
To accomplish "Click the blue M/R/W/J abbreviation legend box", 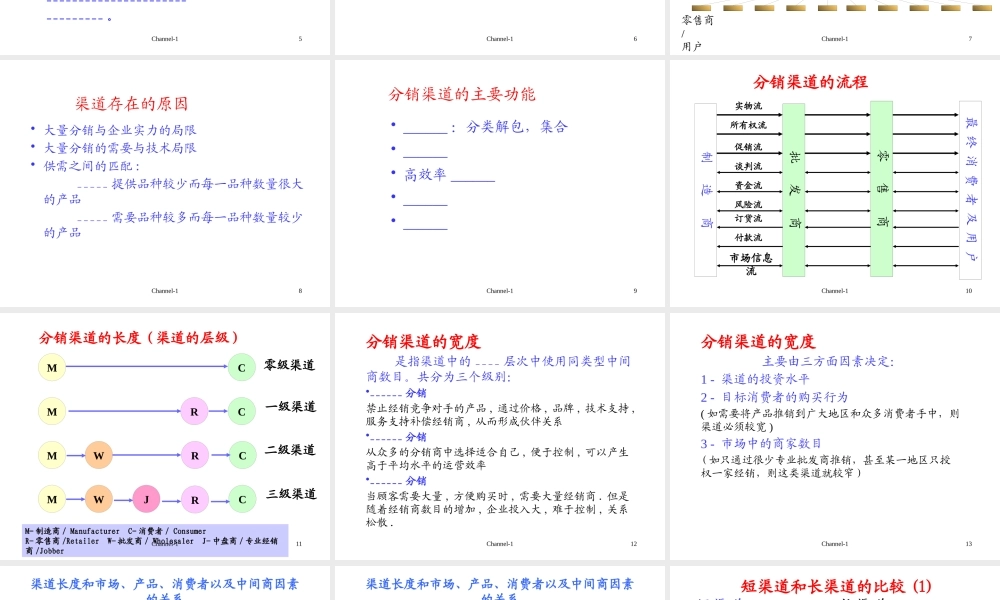I will (x=155, y=541).
